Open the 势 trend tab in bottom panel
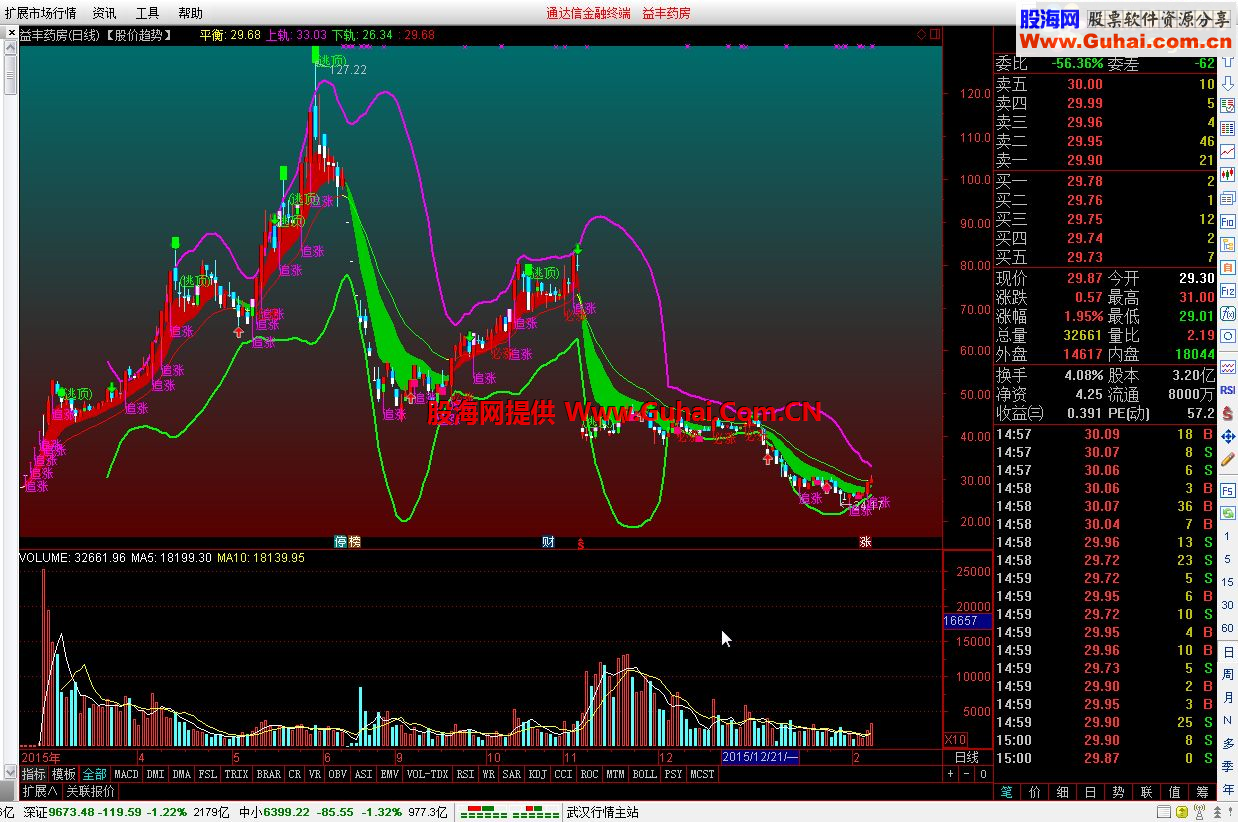Screen dimensions: 1238x822 [x=1118, y=792]
